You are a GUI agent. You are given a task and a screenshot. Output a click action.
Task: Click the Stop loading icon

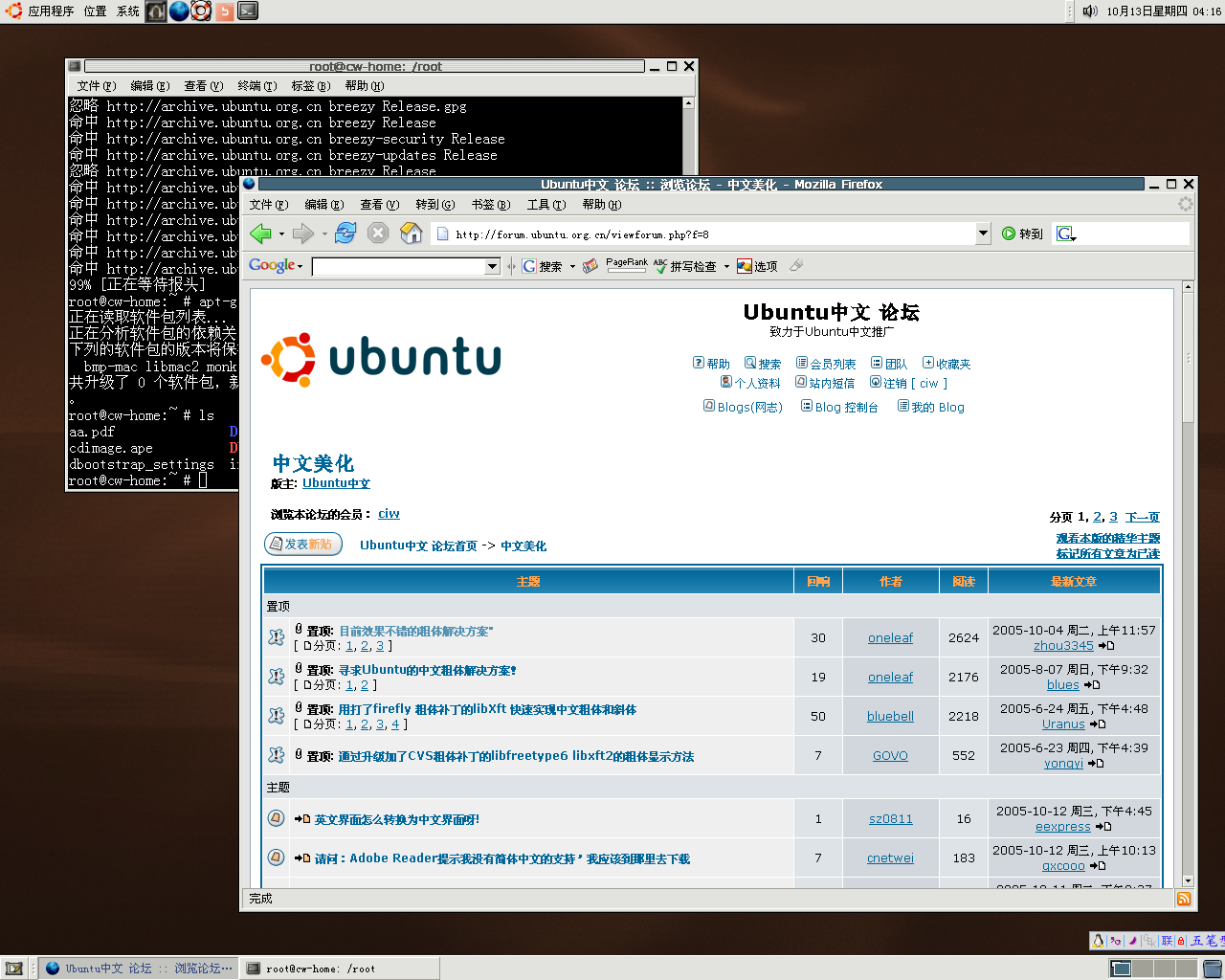point(378,234)
